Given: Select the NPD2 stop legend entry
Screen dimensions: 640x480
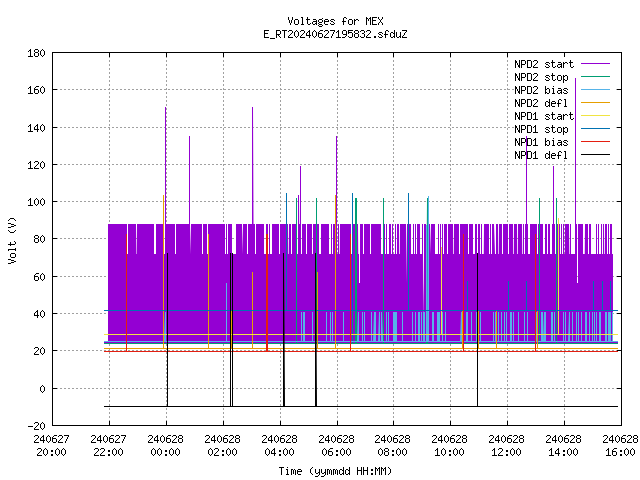Looking at the screenshot, I should (541, 77).
